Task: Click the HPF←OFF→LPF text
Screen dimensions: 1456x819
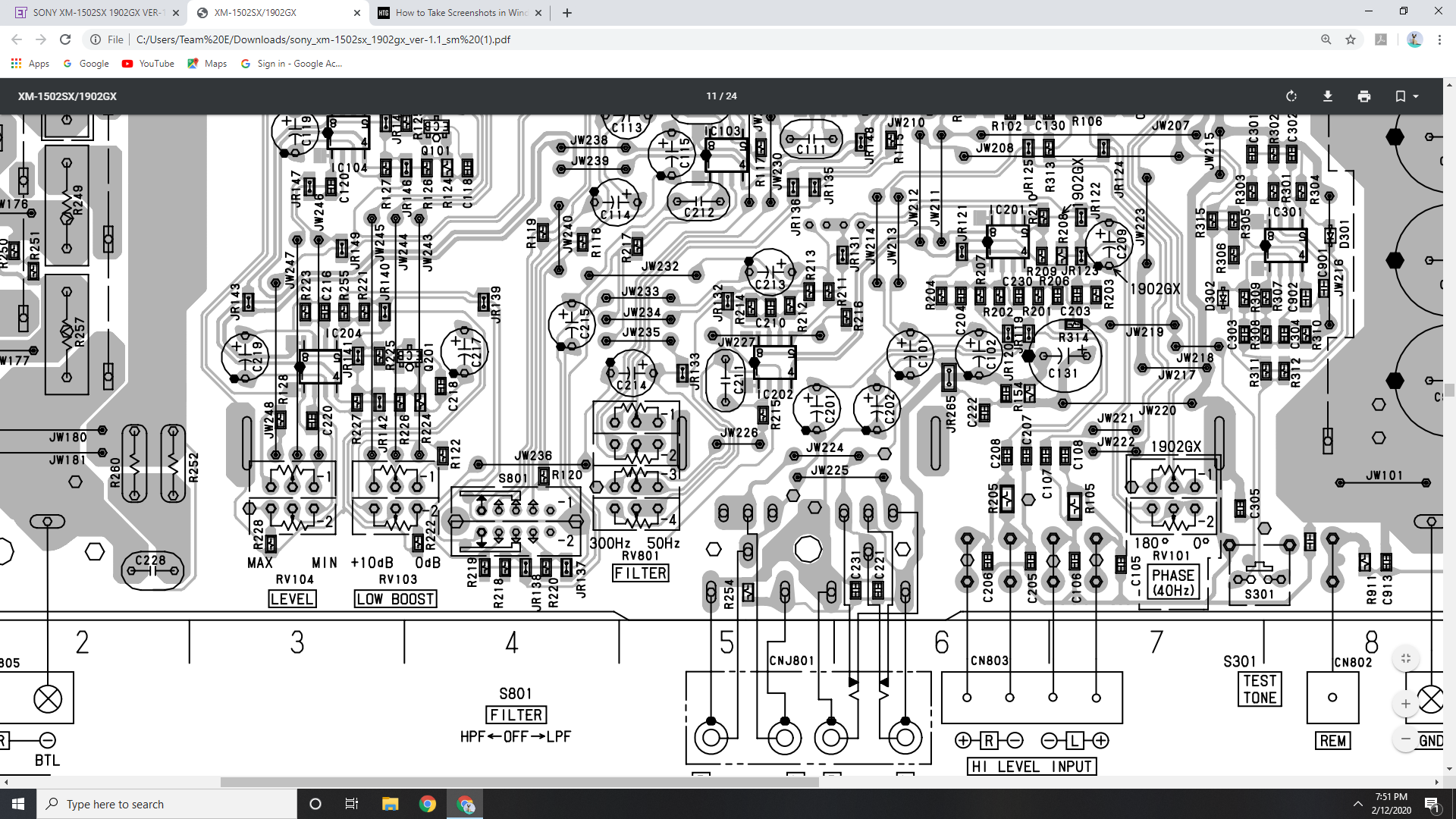Action: coord(516,736)
